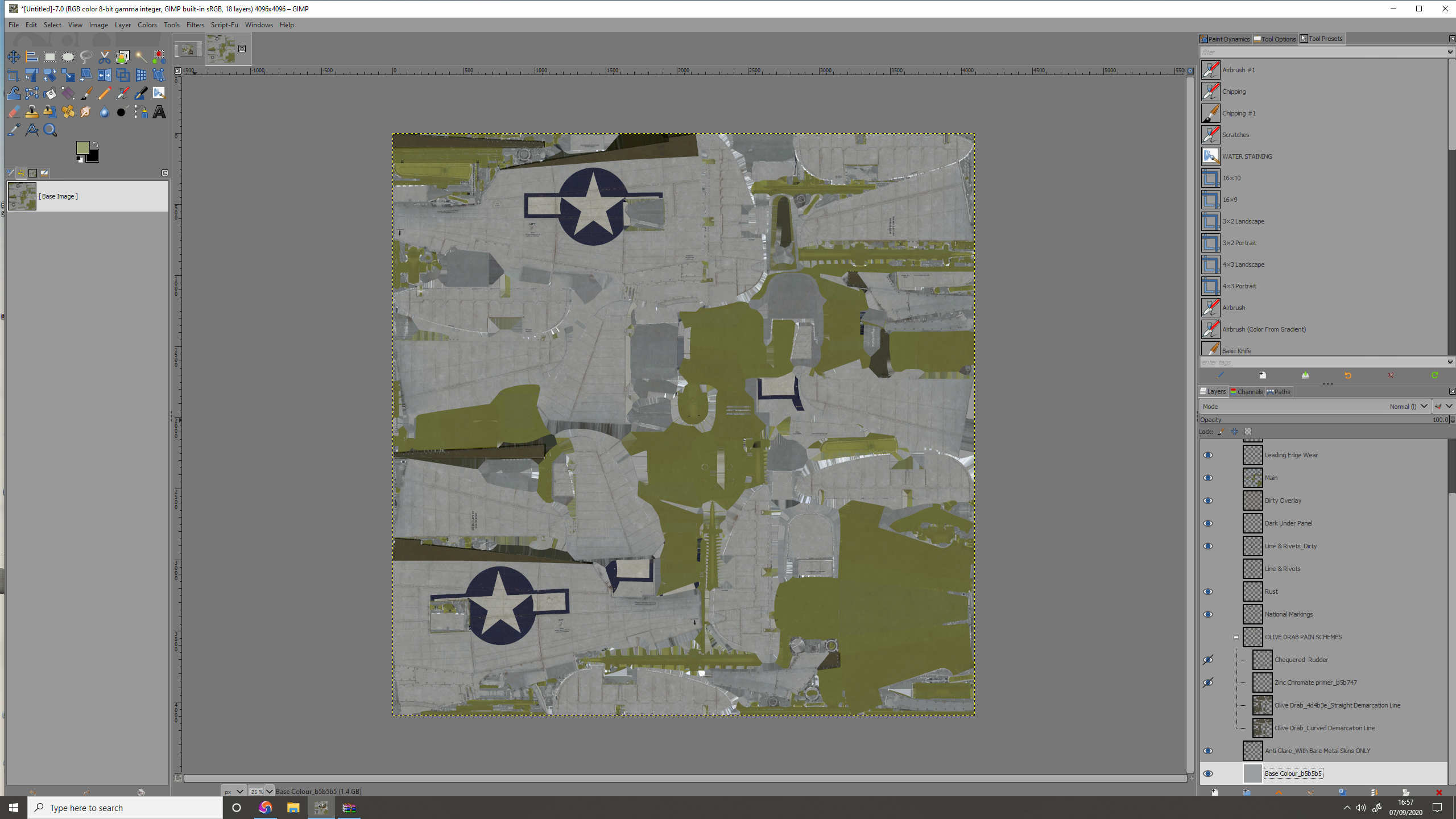Open File Explorer from the taskbar
The image size is (1456, 819).
click(293, 808)
